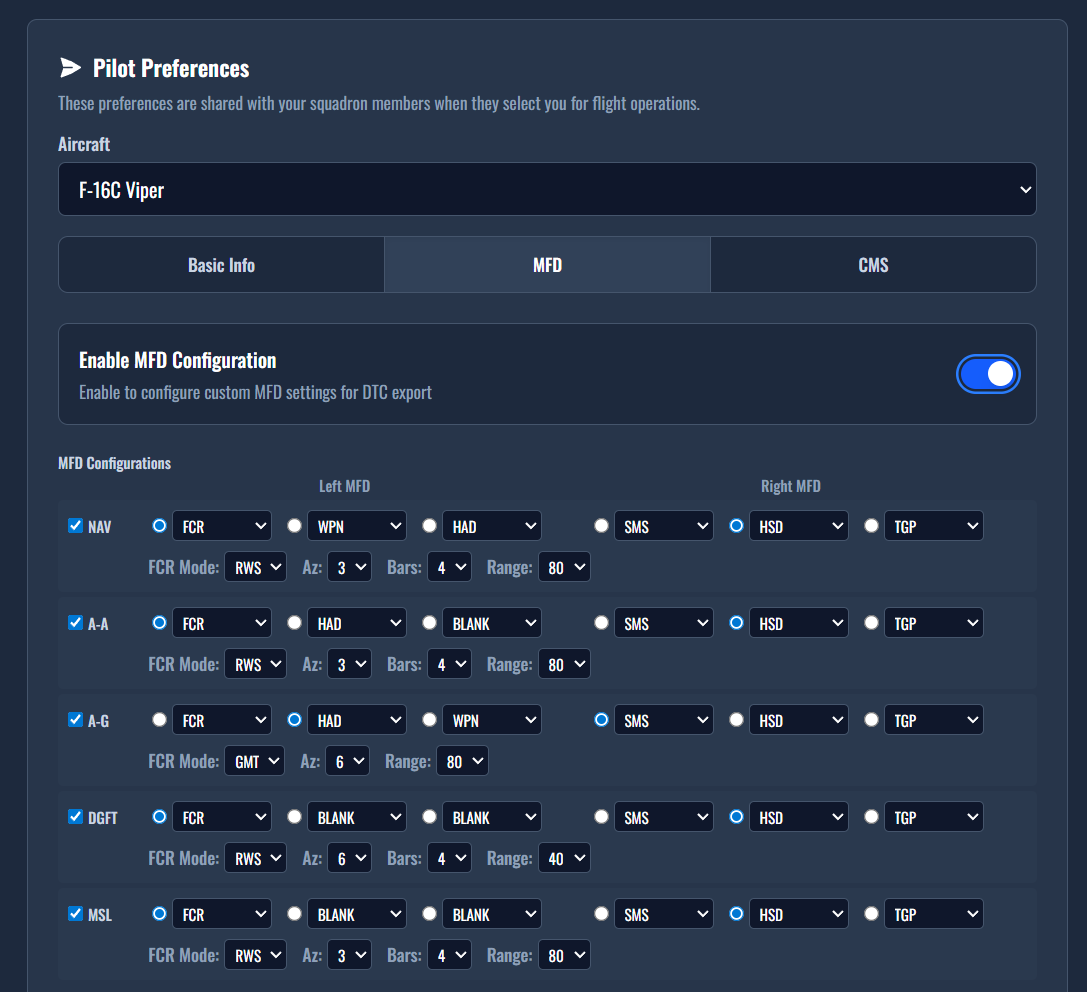Select the TGP radio button in A-A row

click(871, 623)
